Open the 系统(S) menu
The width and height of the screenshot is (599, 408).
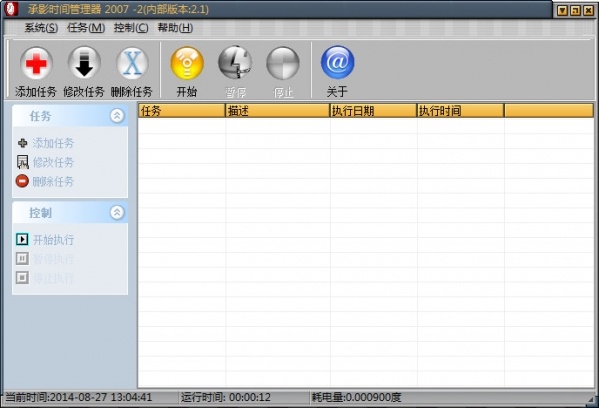pyautogui.click(x=41, y=28)
